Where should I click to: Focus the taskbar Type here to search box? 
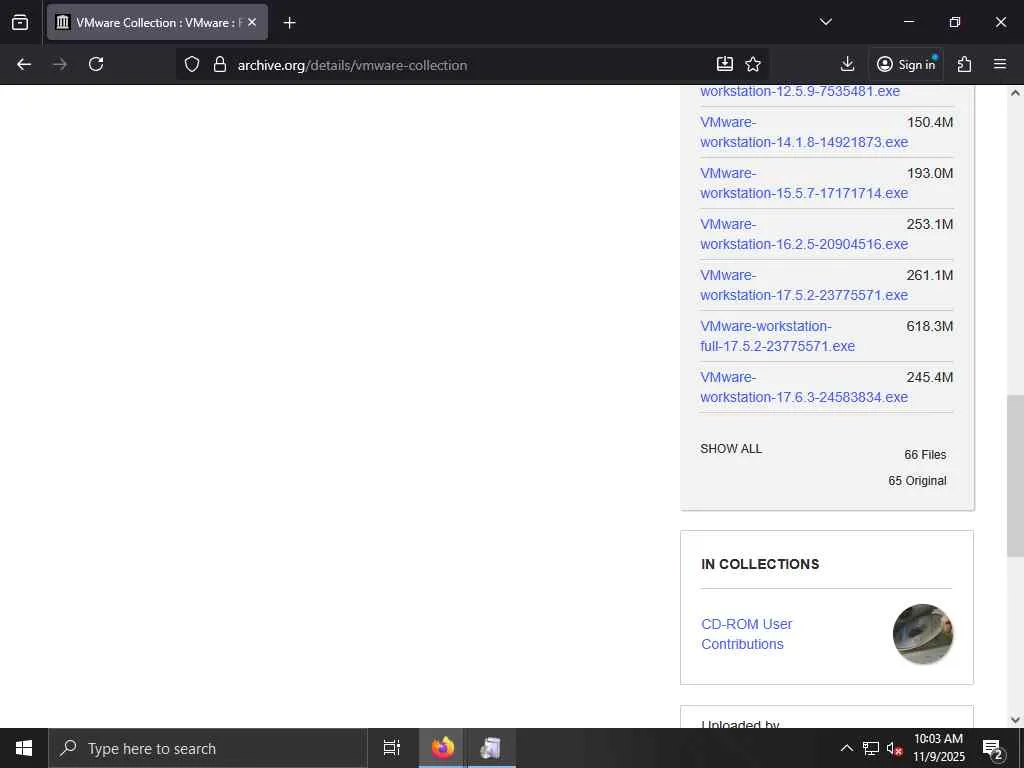(208, 748)
